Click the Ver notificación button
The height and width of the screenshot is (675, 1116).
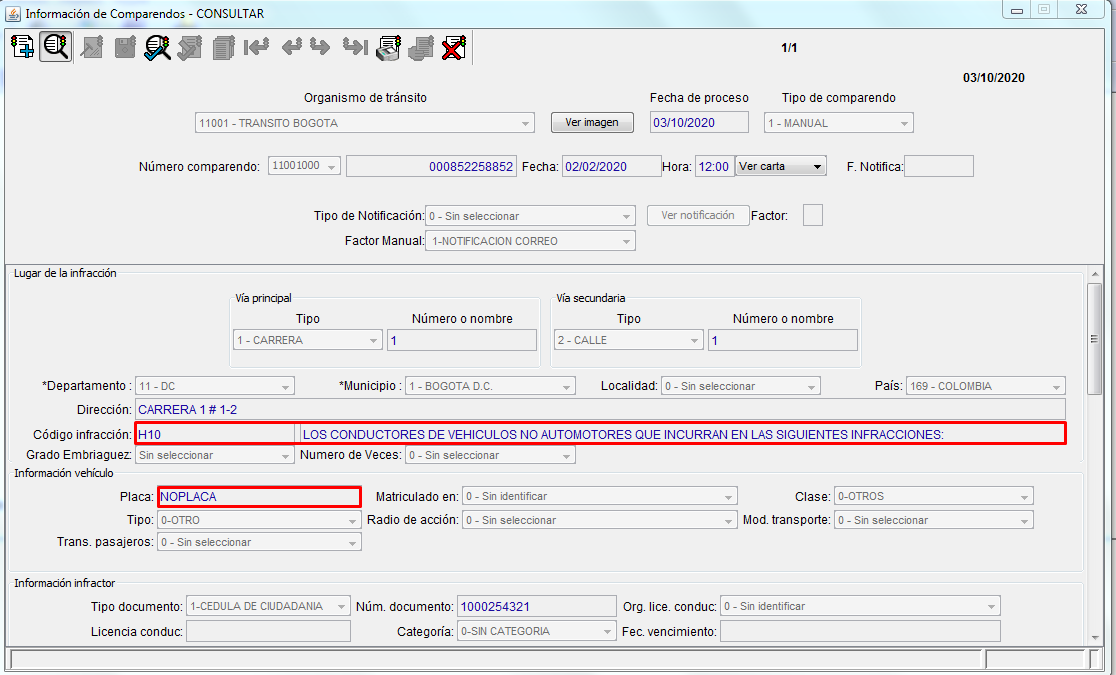click(x=697, y=216)
